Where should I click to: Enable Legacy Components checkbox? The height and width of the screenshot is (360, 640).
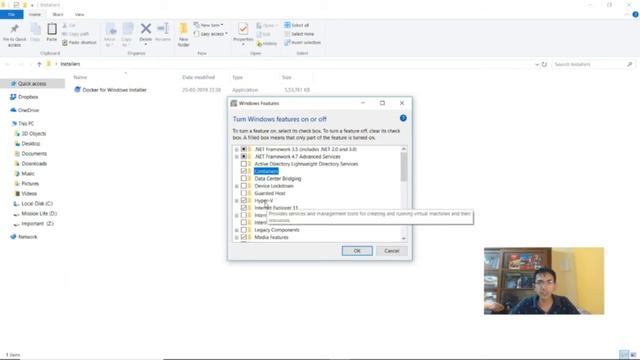tap(244, 230)
